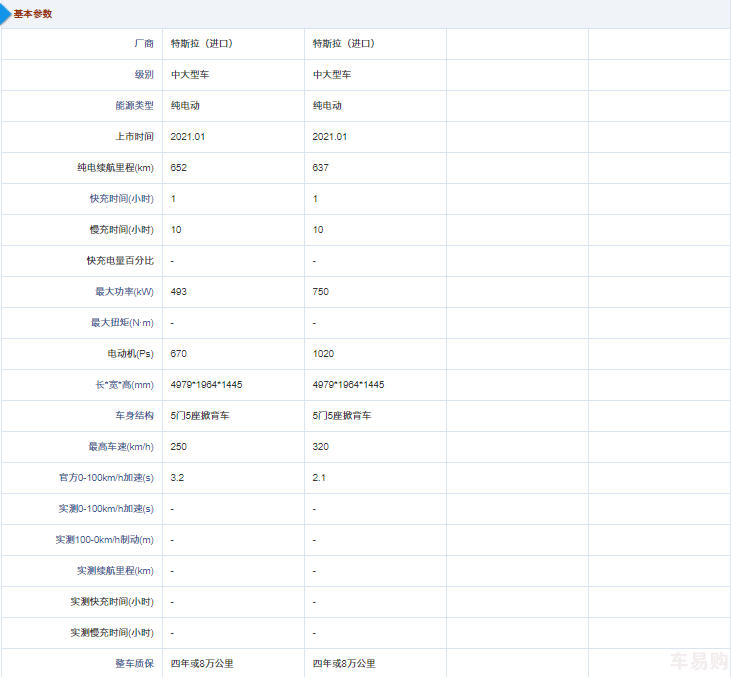Click the 最大扭矩(N·m) label
Screen dimensions: 732x677
122,323
